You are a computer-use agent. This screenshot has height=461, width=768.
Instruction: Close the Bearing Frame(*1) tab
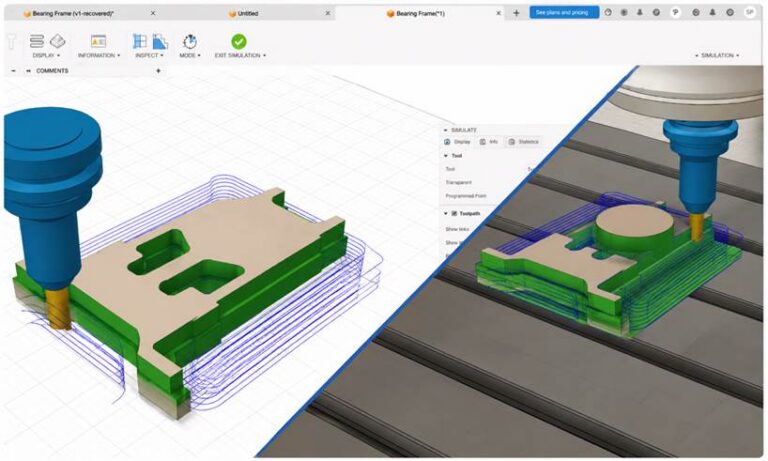point(498,13)
